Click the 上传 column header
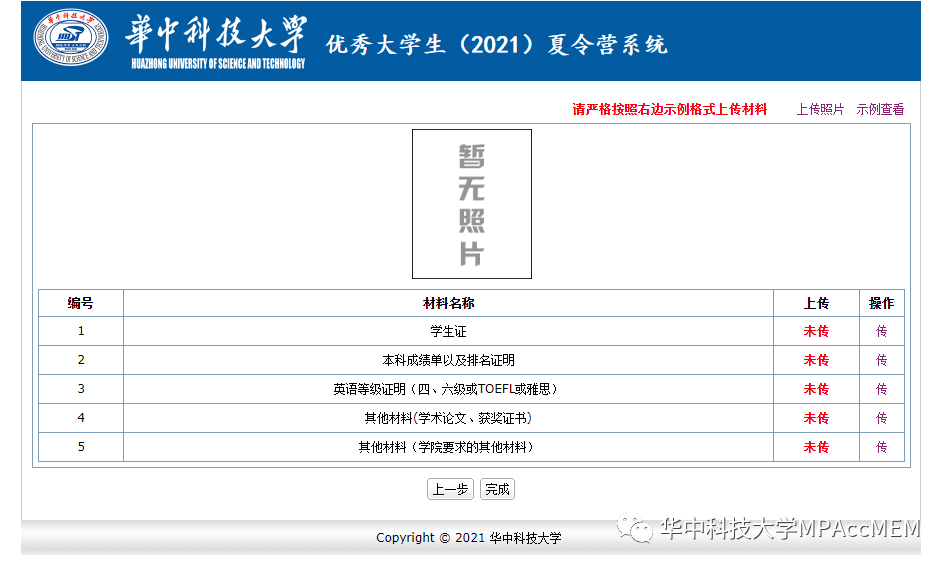 (x=816, y=303)
